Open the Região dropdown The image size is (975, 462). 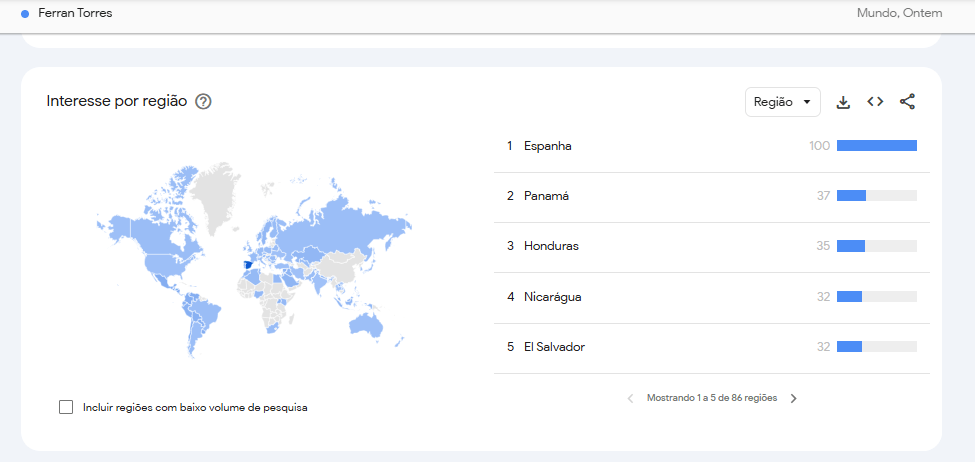pyautogui.click(x=783, y=102)
